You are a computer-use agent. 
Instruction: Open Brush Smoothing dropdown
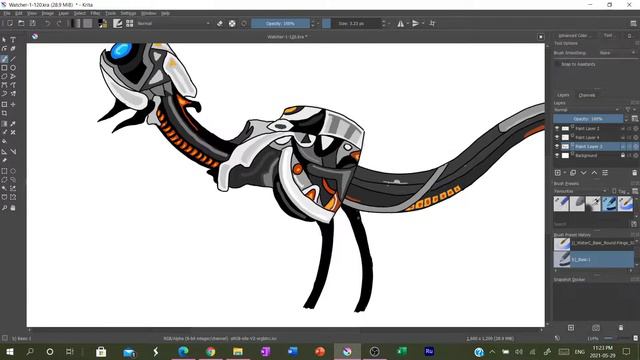(x=617, y=53)
